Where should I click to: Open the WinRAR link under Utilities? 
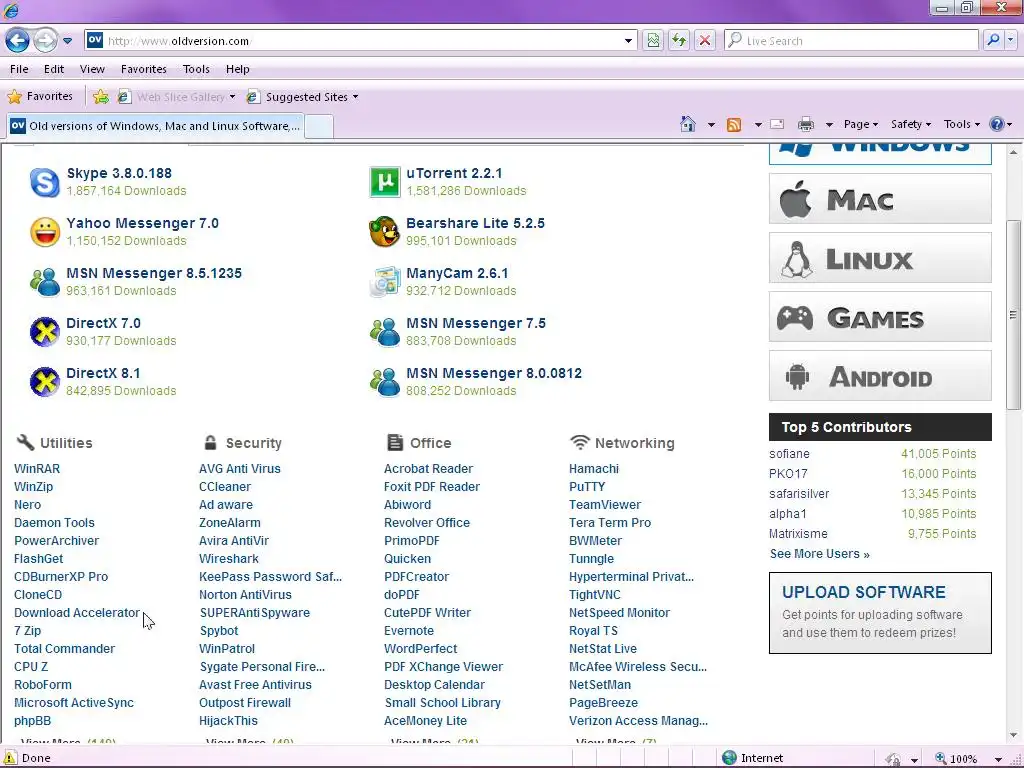coord(37,469)
